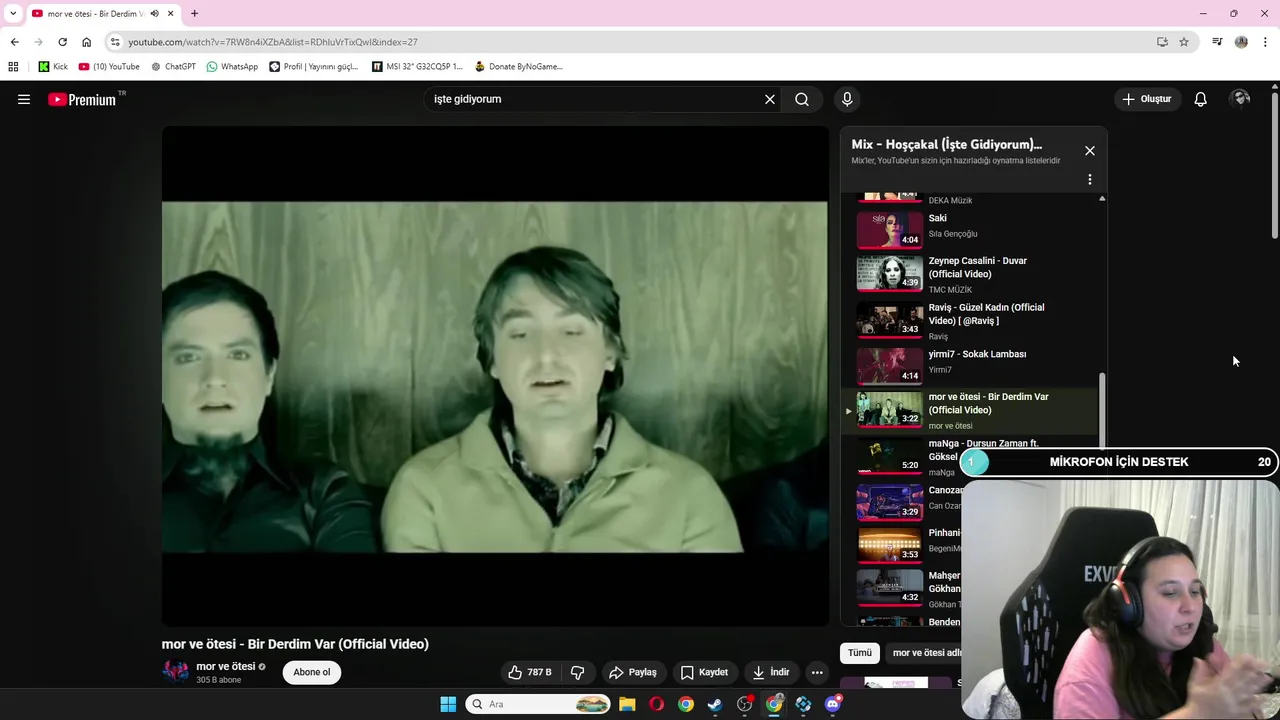Viewport: 1280px width, 720px height.
Task: Play Zeynep Casalini - Duvar video
Action: pyautogui.click(x=970, y=274)
